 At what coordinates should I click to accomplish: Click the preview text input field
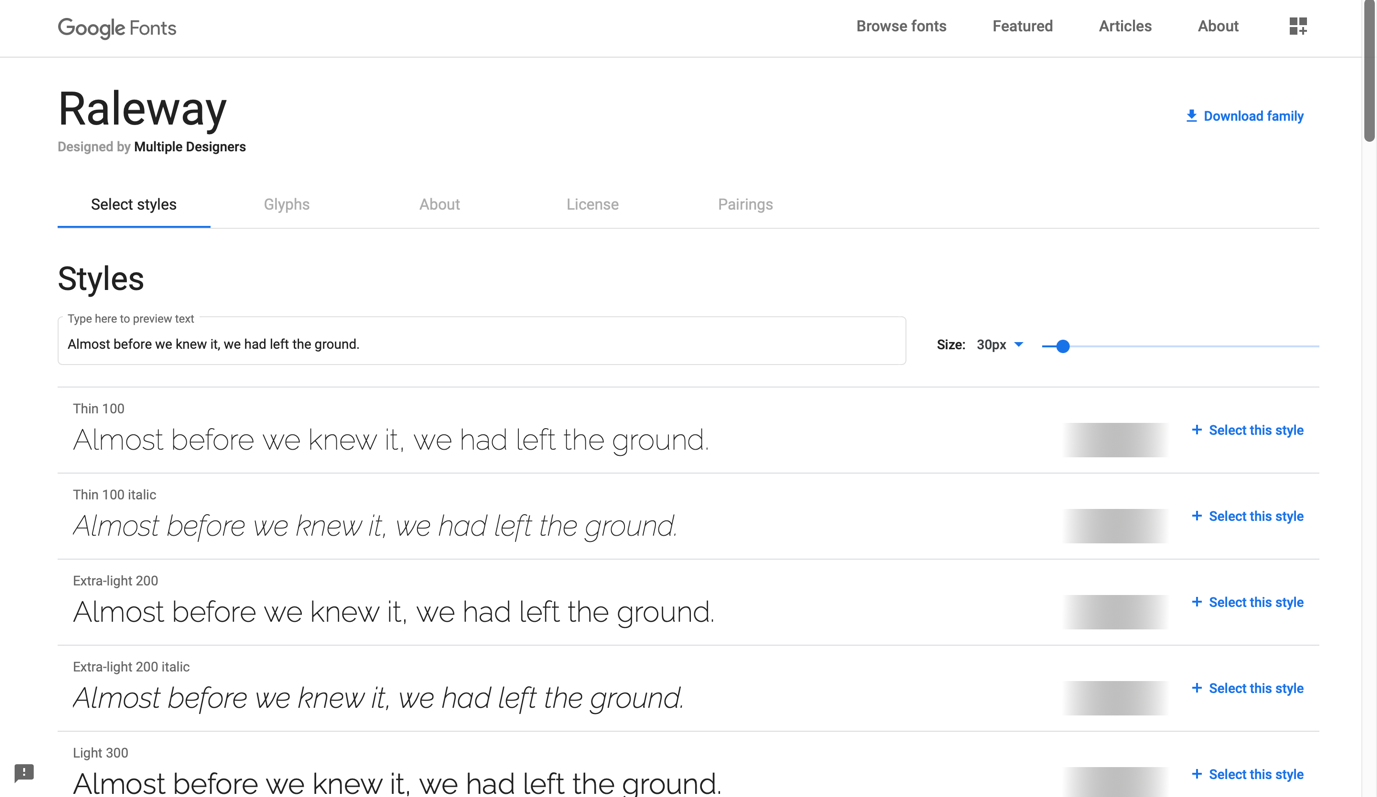(x=482, y=341)
